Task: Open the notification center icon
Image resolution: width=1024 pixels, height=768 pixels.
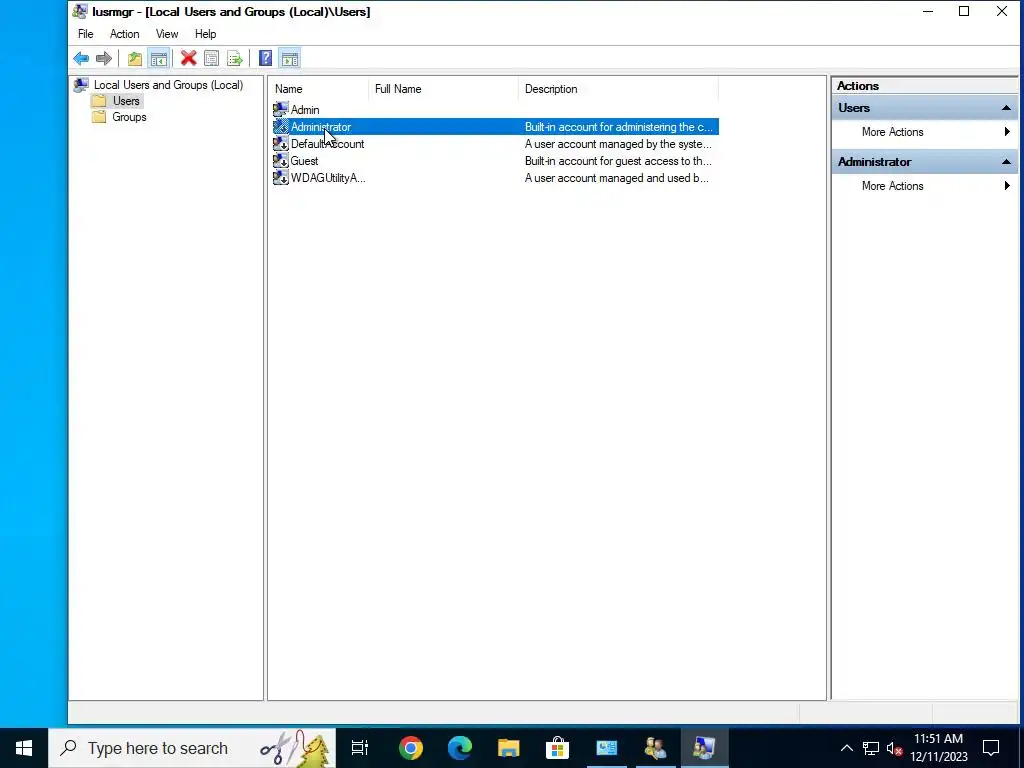Action: [991, 748]
